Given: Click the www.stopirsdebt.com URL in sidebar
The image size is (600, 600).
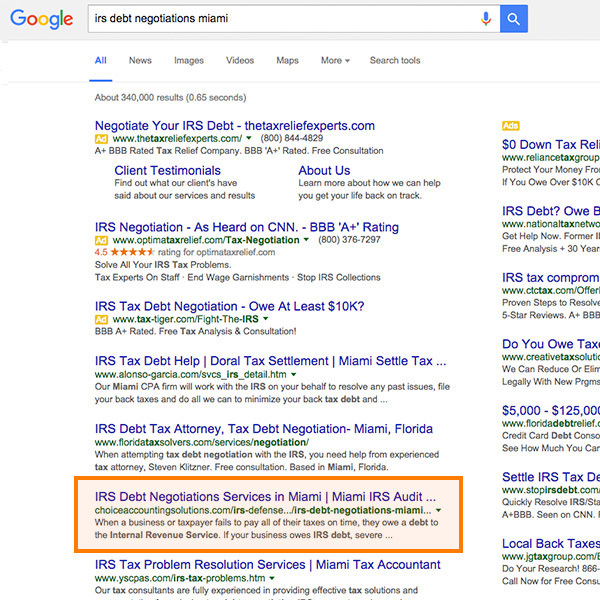Looking at the screenshot, I should click(x=551, y=490).
